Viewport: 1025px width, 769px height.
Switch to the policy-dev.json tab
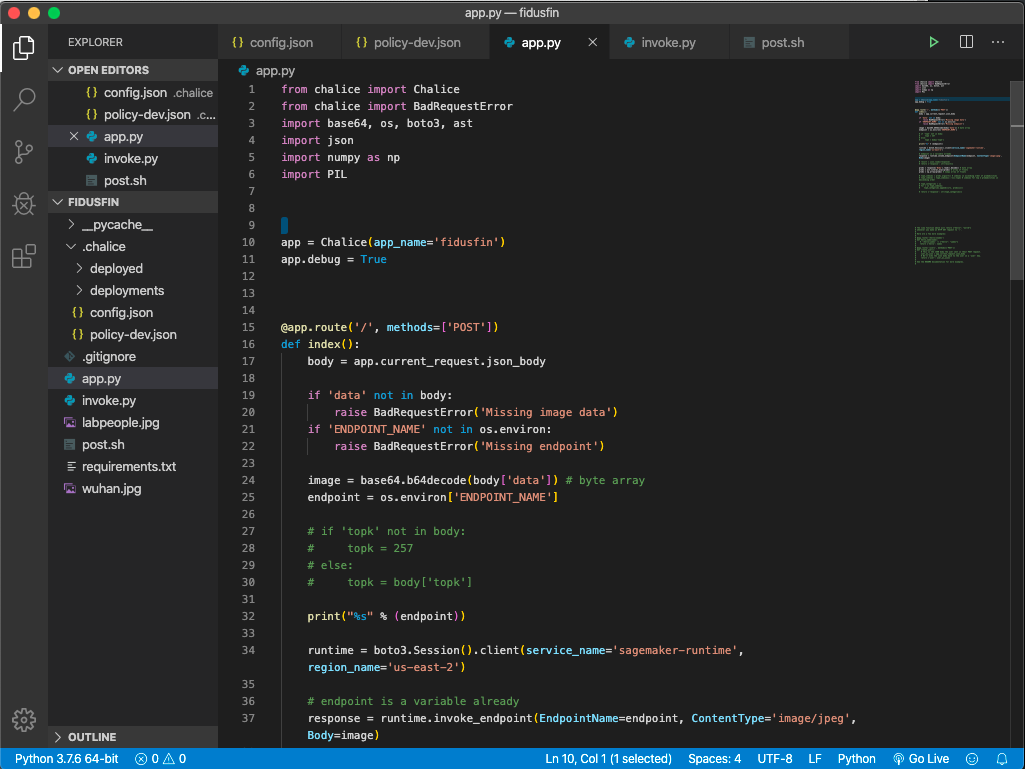click(x=416, y=43)
